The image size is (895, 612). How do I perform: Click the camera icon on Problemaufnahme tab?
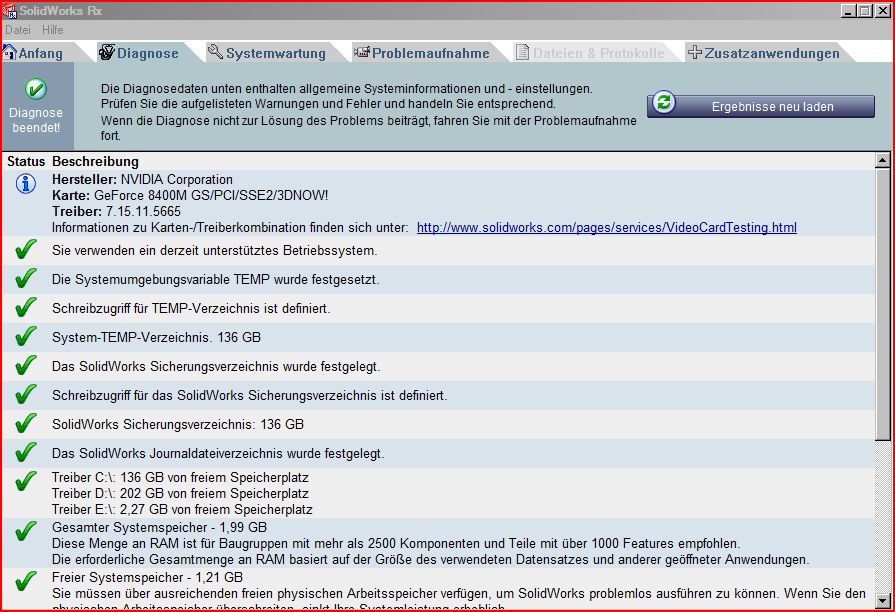point(361,52)
